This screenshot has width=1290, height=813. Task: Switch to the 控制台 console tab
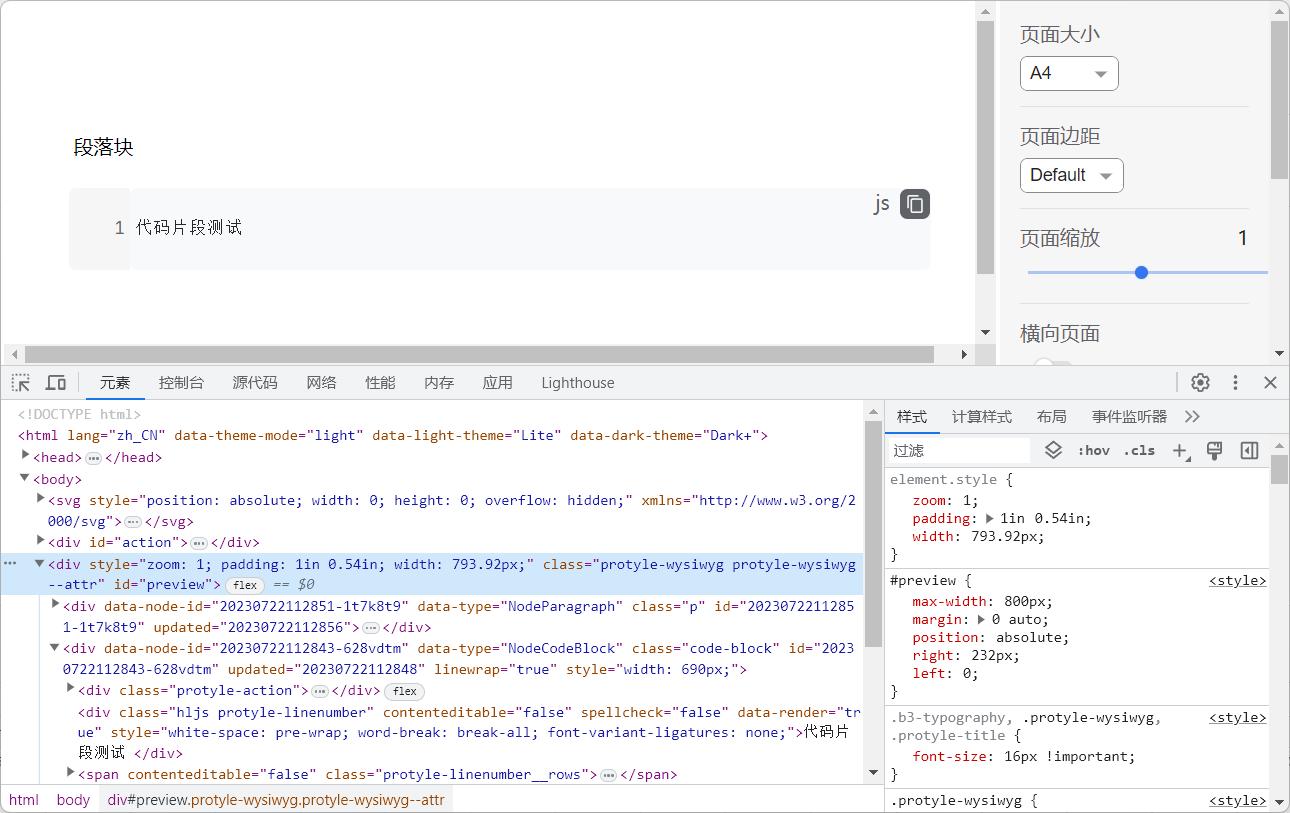pos(181,383)
